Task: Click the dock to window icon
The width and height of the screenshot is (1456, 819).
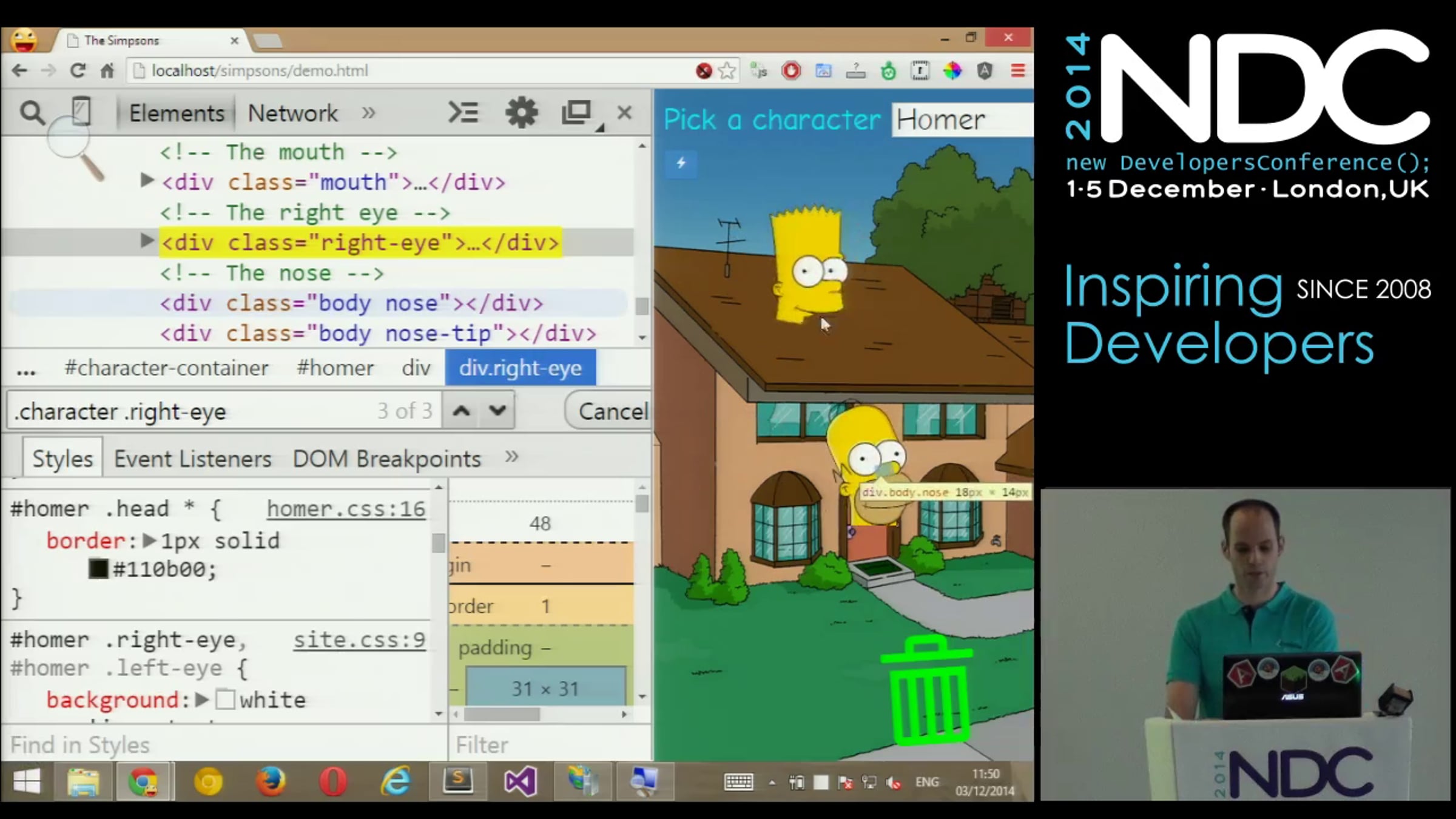Action: coord(576,113)
